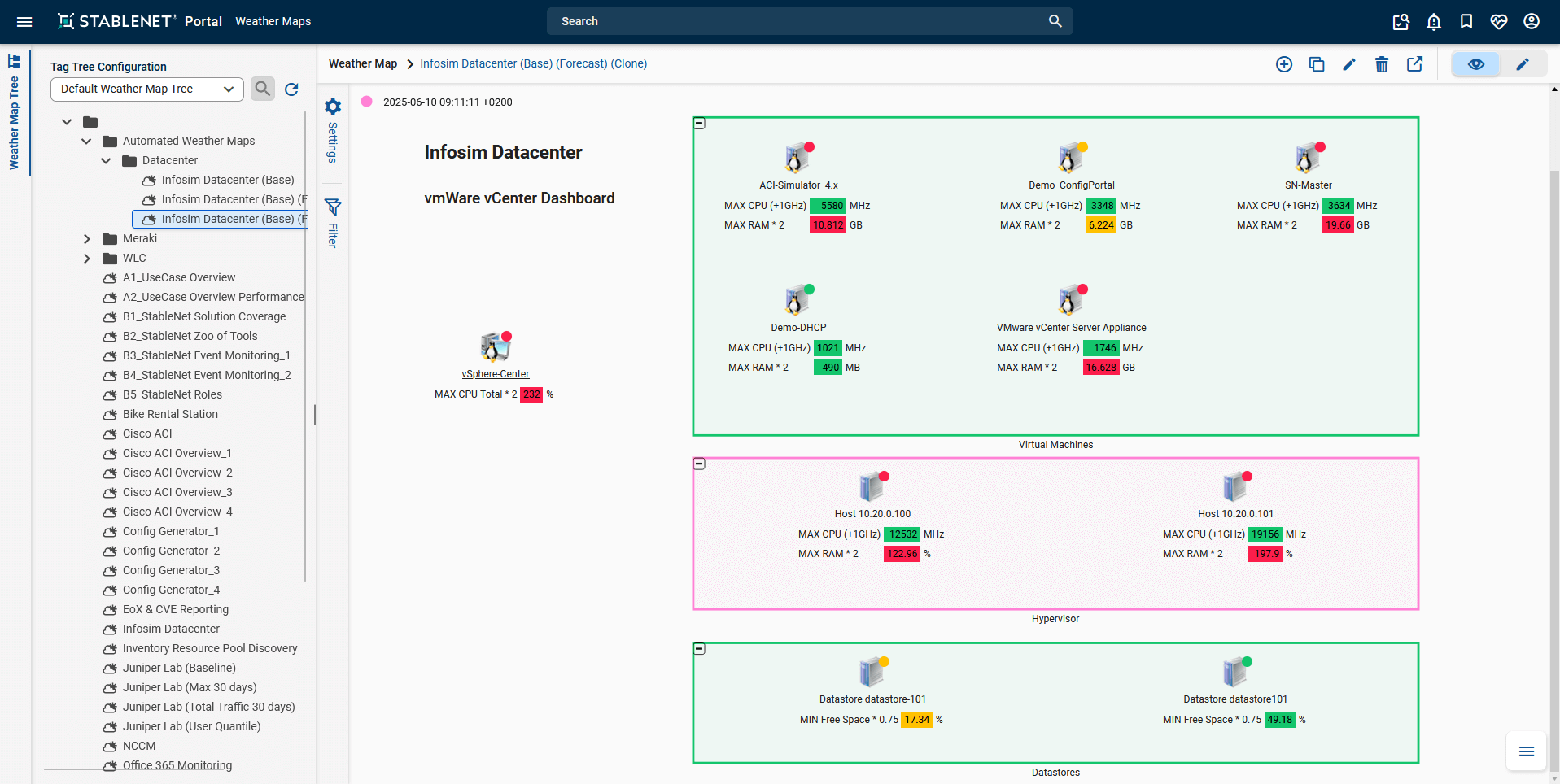Select A1_UseCase Overview map

pyautogui.click(x=179, y=277)
